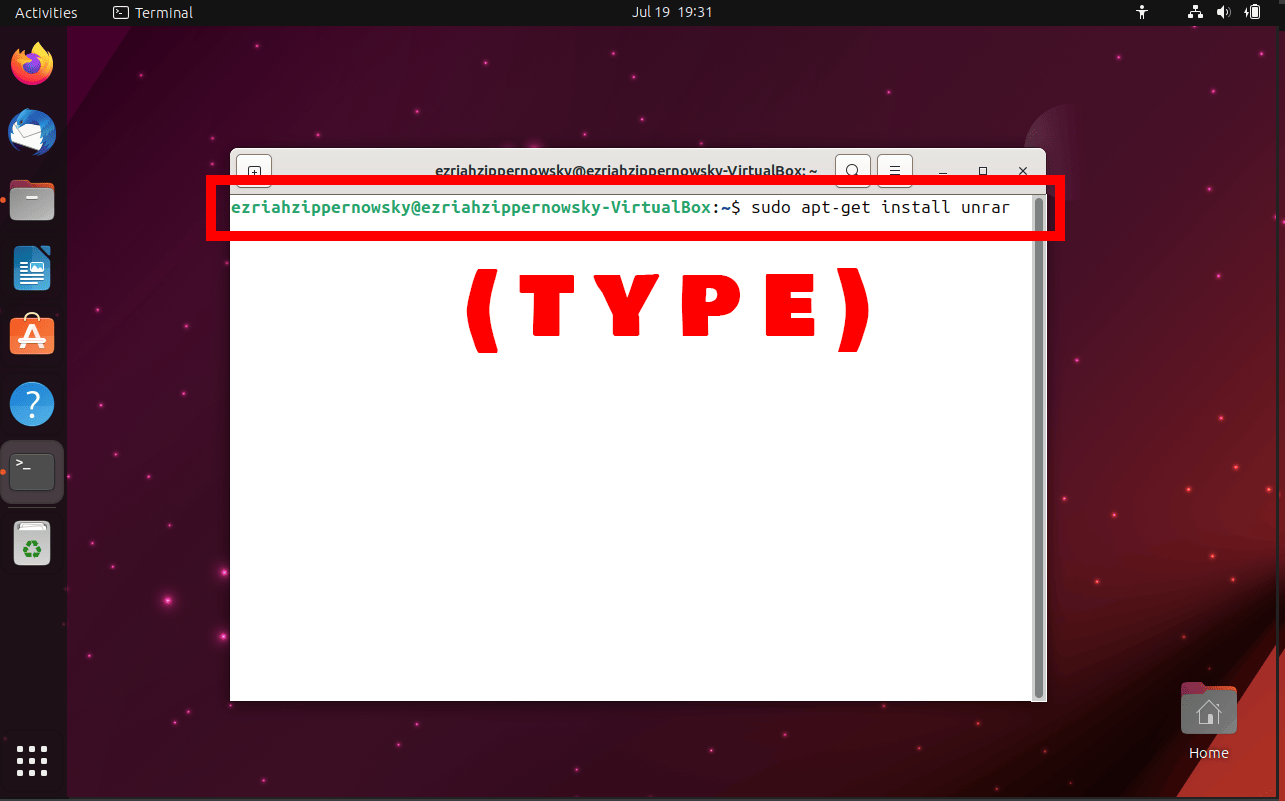Select the Terminal icon in the dock
Image resolution: width=1285 pixels, height=801 pixels.
point(32,470)
